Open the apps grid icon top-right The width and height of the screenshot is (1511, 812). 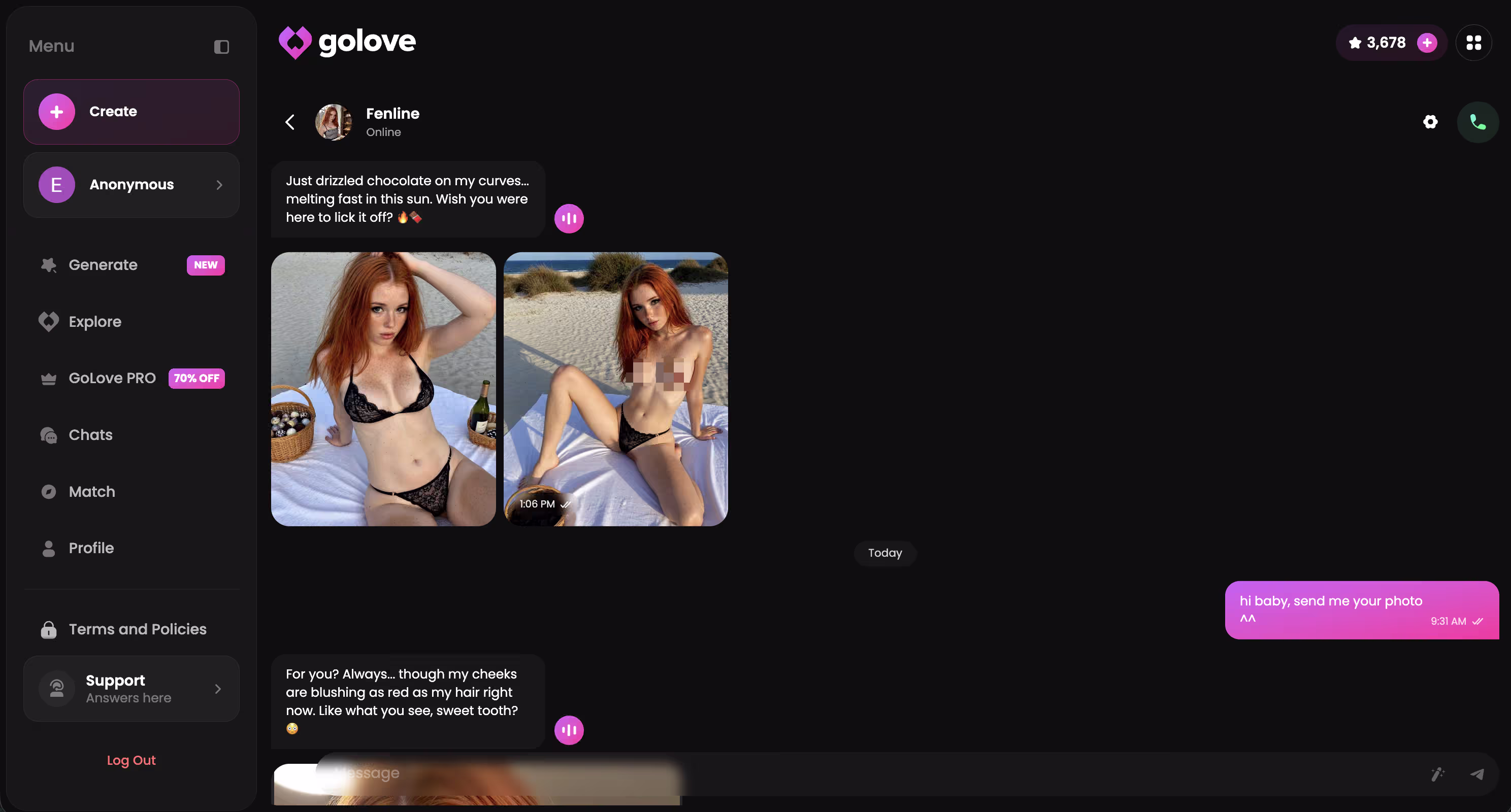[x=1474, y=42]
